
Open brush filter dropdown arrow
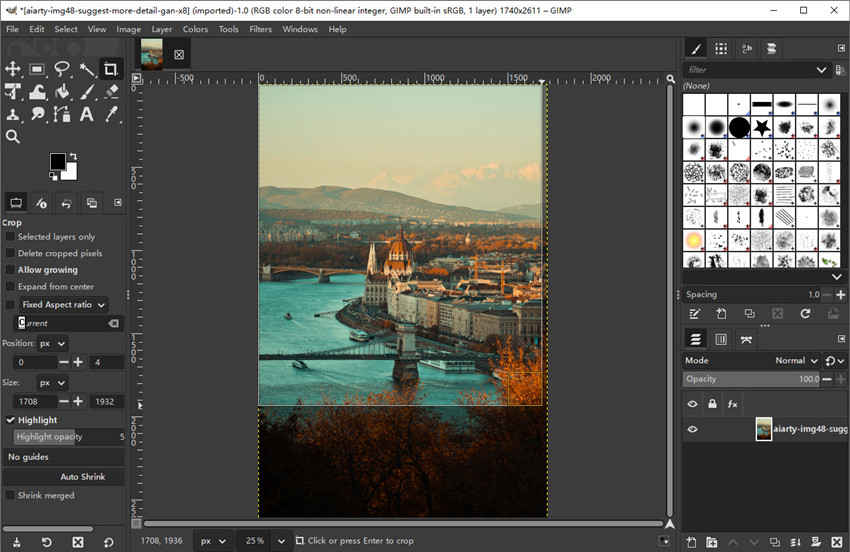(x=821, y=70)
